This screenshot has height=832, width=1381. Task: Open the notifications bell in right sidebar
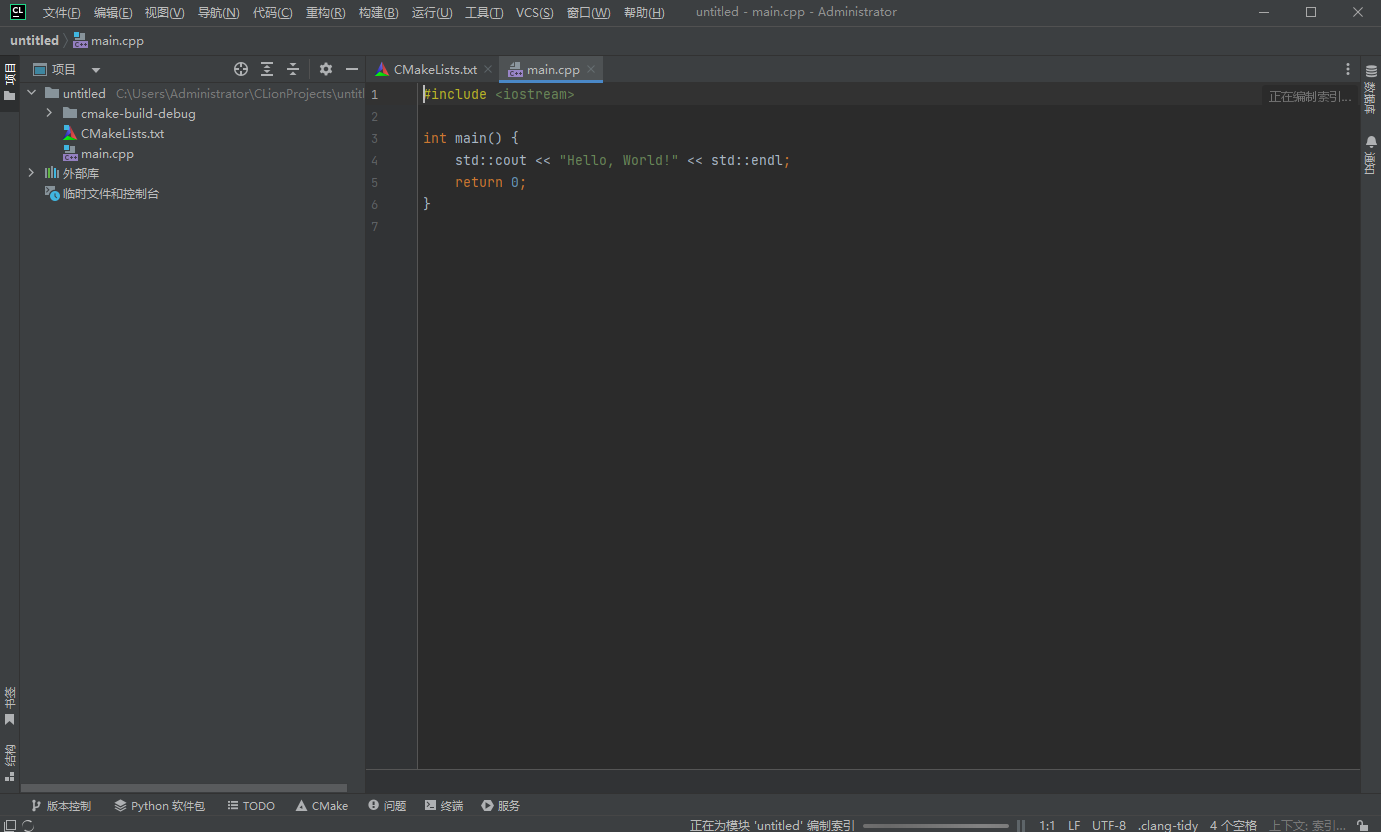pos(1371,157)
